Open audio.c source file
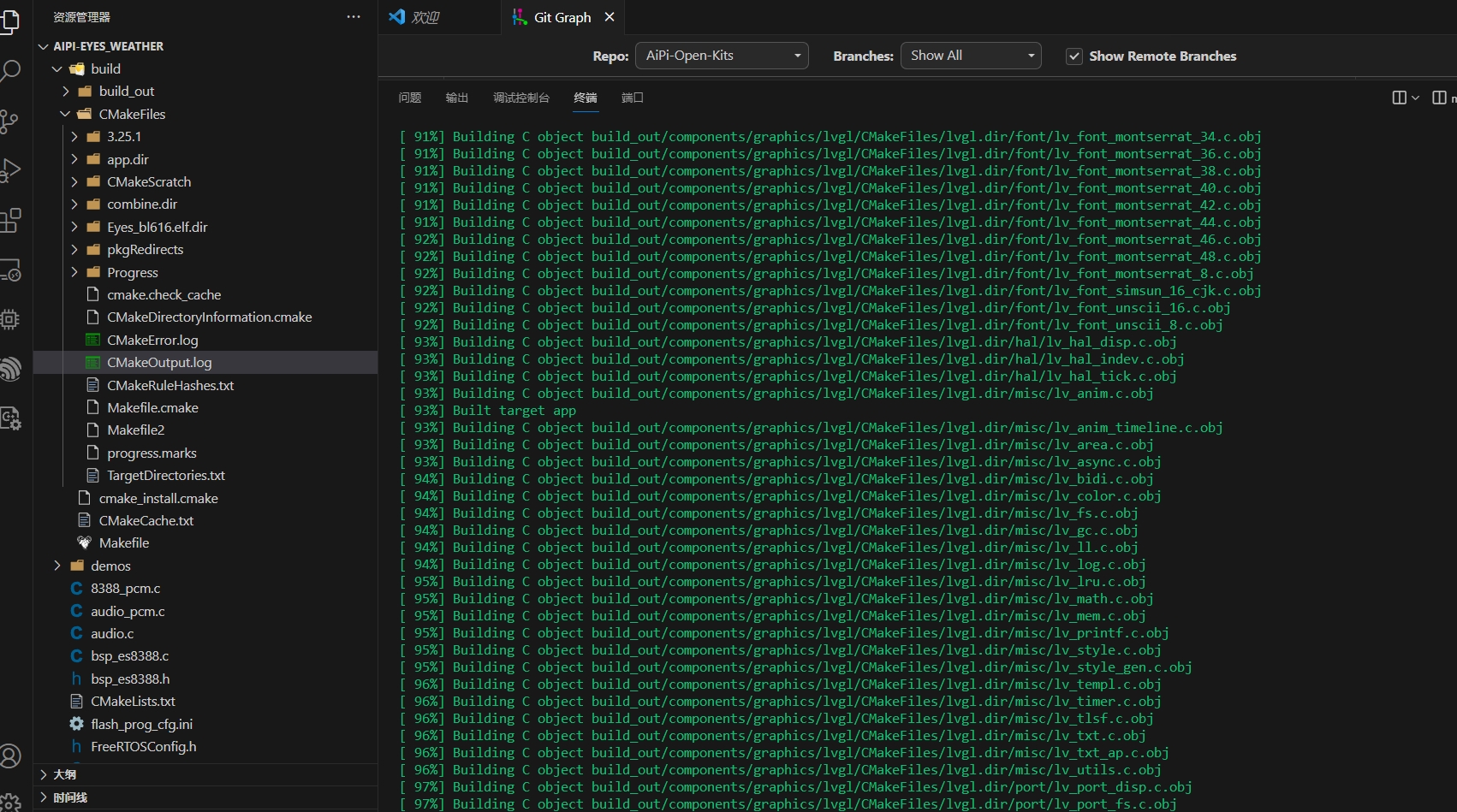Image resolution: width=1457 pixels, height=812 pixels. 205,633
